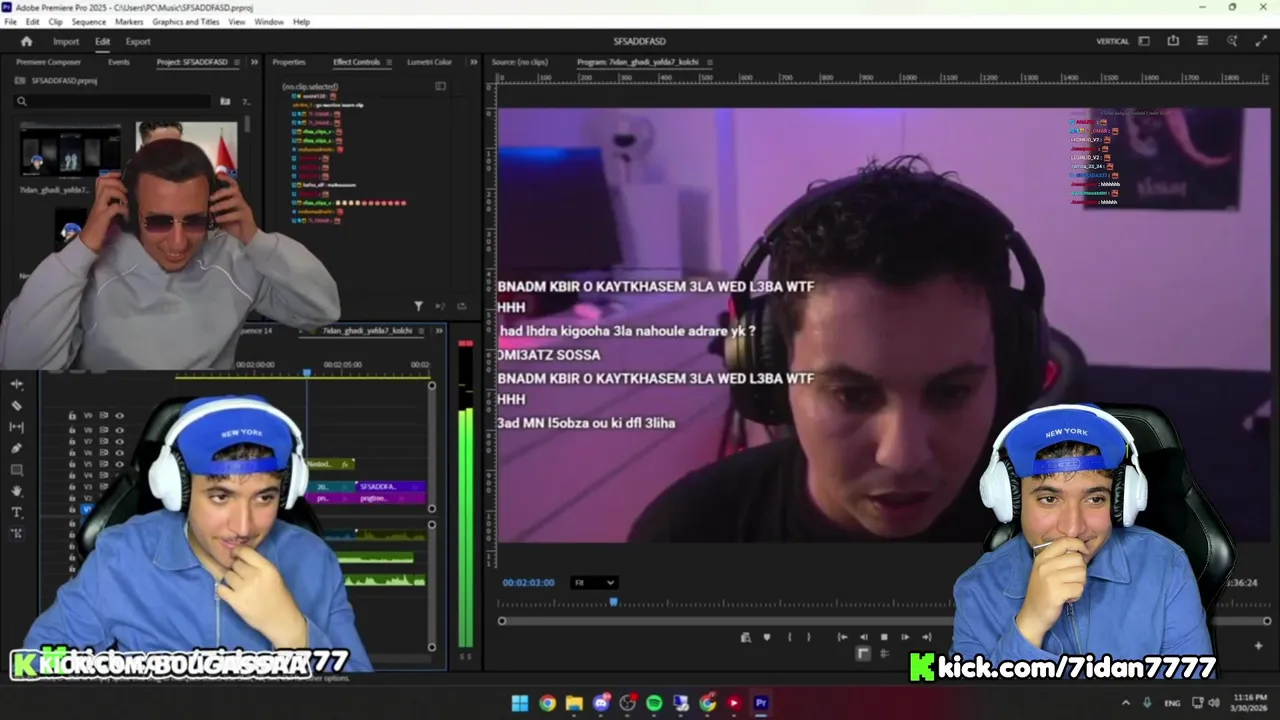The width and height of the screenshot is (1280, 720).
Task: Select the Nested clip on the timeline
Action: (x=330, y=464)
